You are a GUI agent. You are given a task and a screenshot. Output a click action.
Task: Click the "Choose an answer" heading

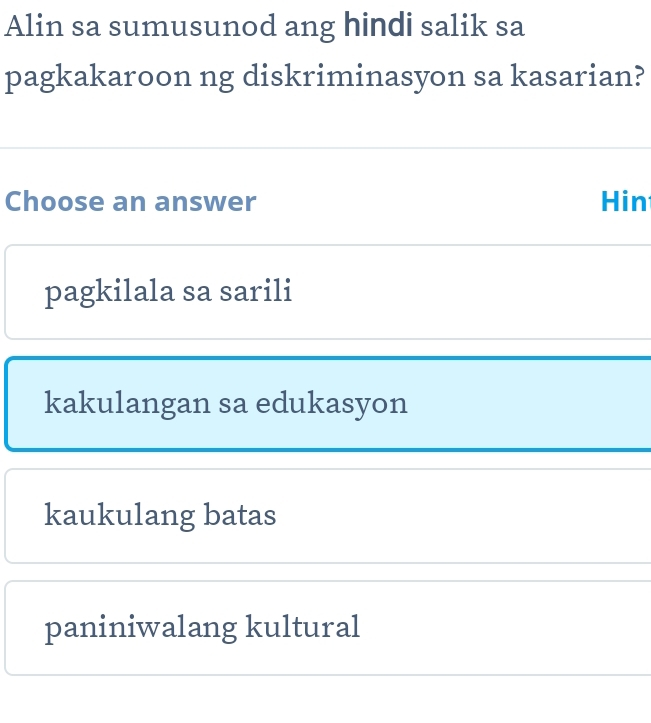[131, 202]
